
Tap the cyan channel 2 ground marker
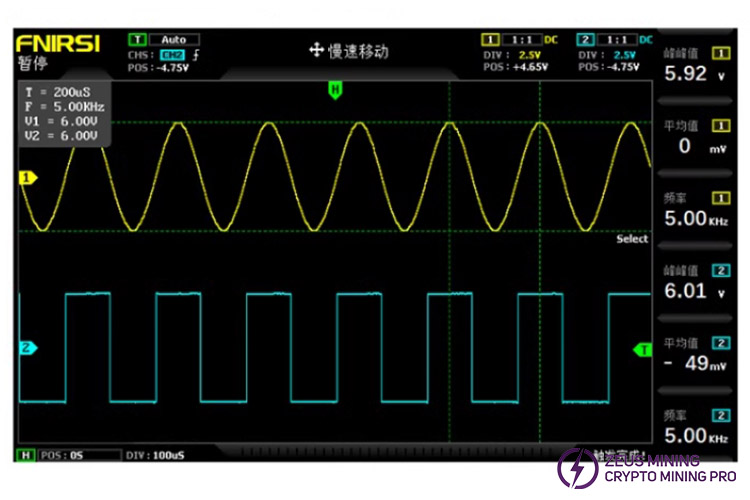point(27,348)
